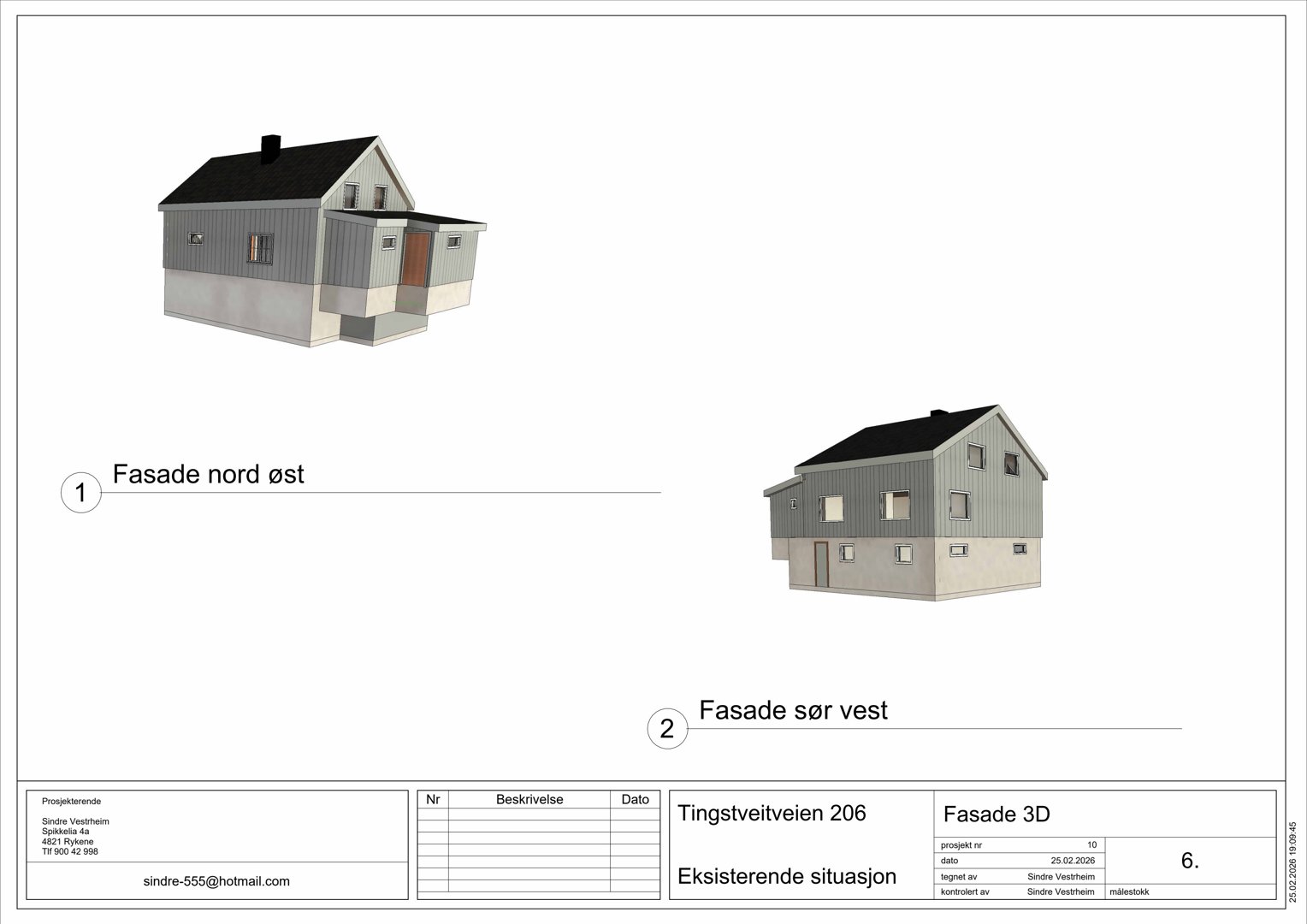The width and height of the screenshot is (1307, 924).
Task: Select the view number bubble labeled 2
Action: (666, 728)
